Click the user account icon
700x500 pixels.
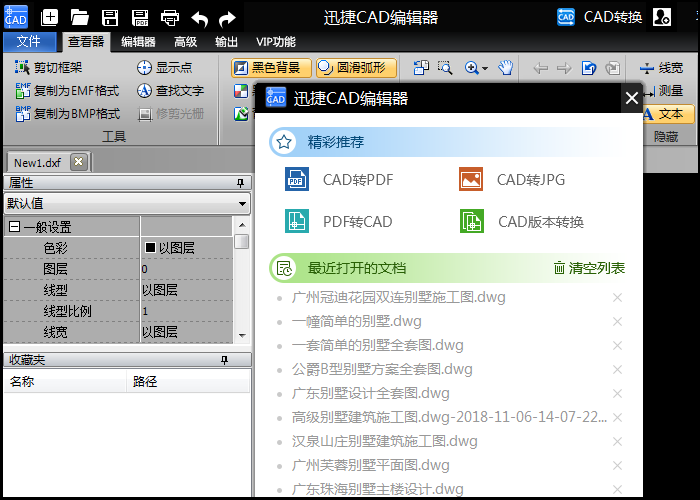tap(661, 17)
